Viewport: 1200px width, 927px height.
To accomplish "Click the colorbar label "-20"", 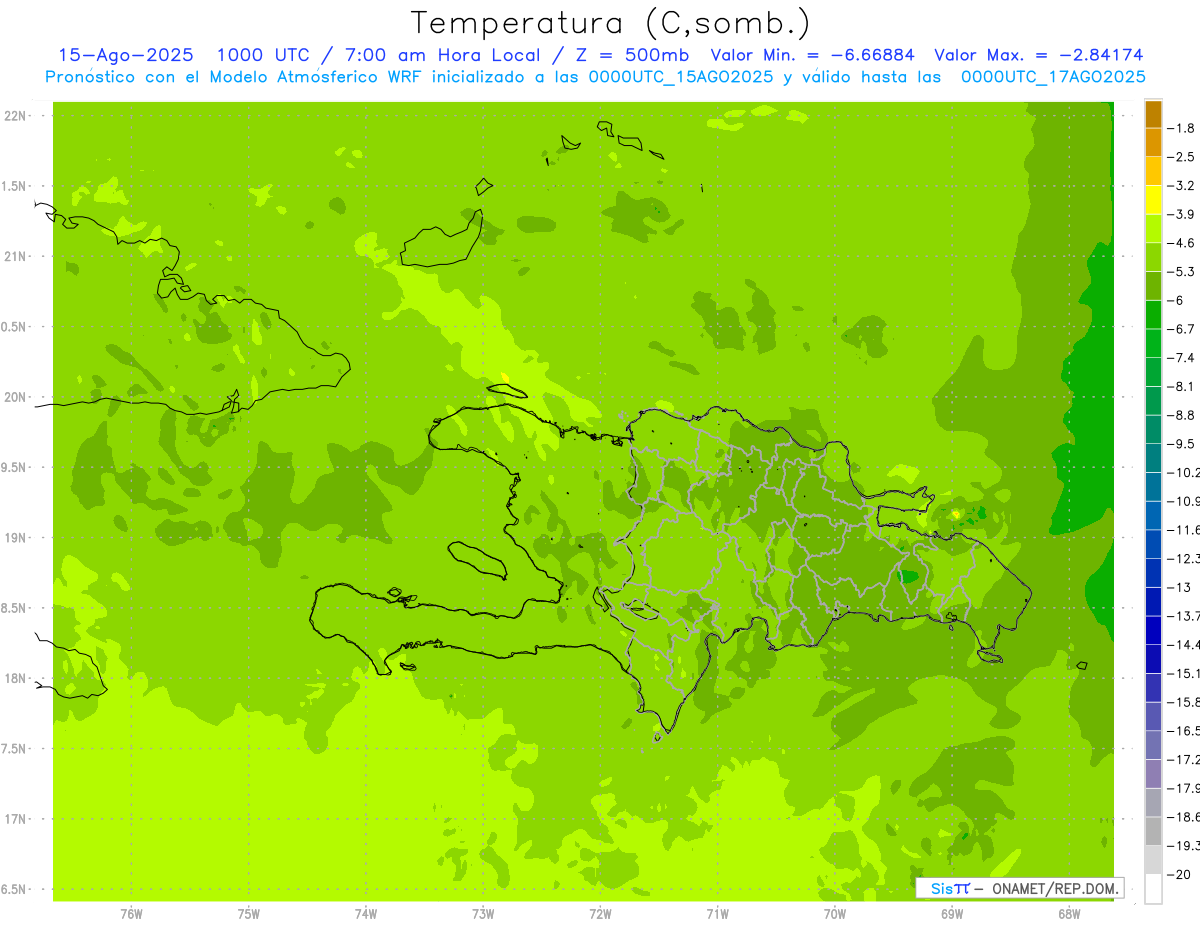I will [1178, 874].
